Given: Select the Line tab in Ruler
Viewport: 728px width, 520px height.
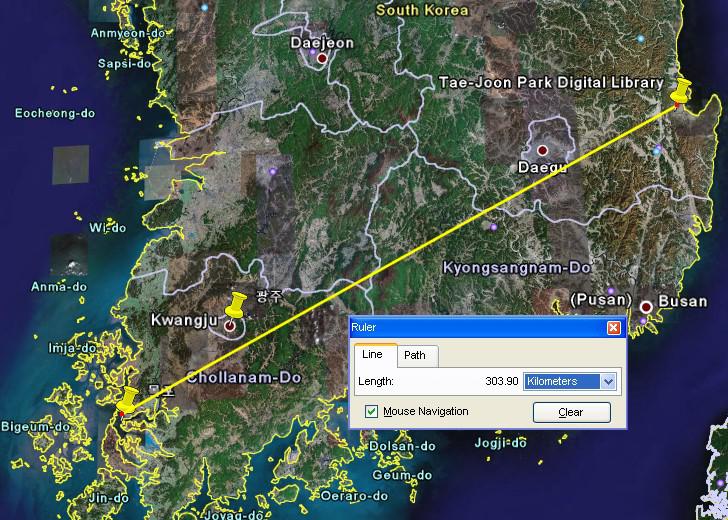Looking at the screenshot, I should (x=375, y=355).
